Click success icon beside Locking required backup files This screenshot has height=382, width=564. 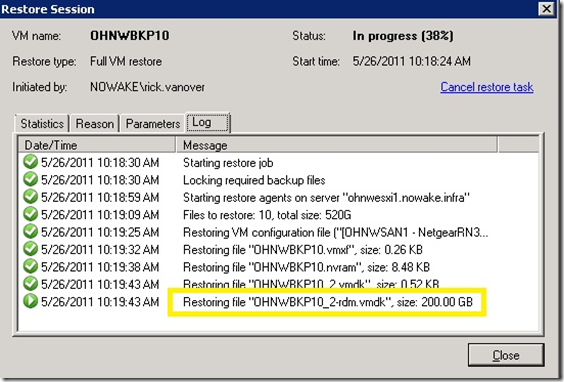coord(30,179)
